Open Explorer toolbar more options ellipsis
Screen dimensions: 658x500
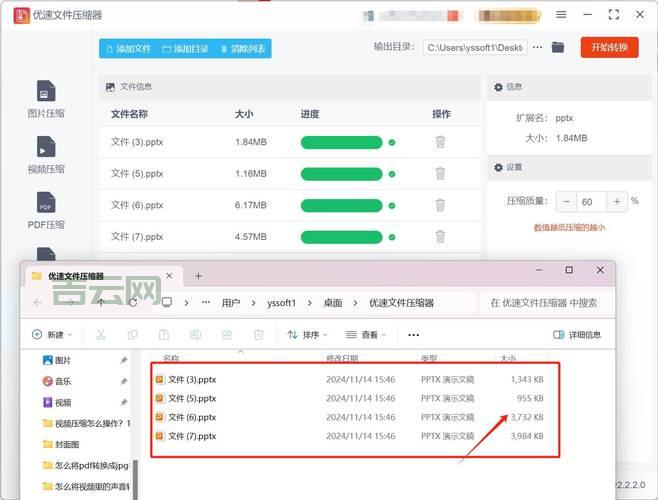[413, 335]
